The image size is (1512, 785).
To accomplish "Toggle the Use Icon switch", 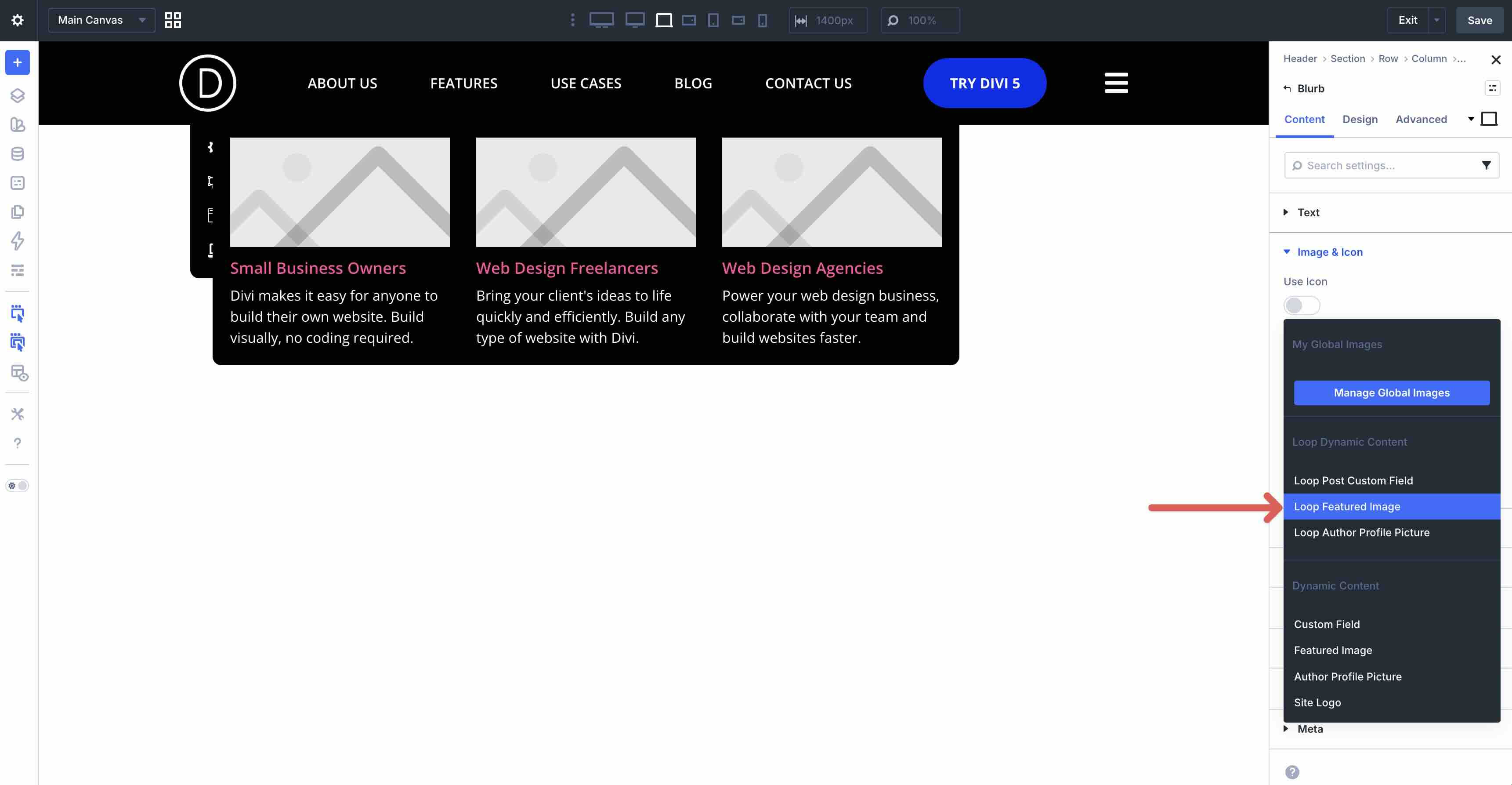I will point(1301,305).
